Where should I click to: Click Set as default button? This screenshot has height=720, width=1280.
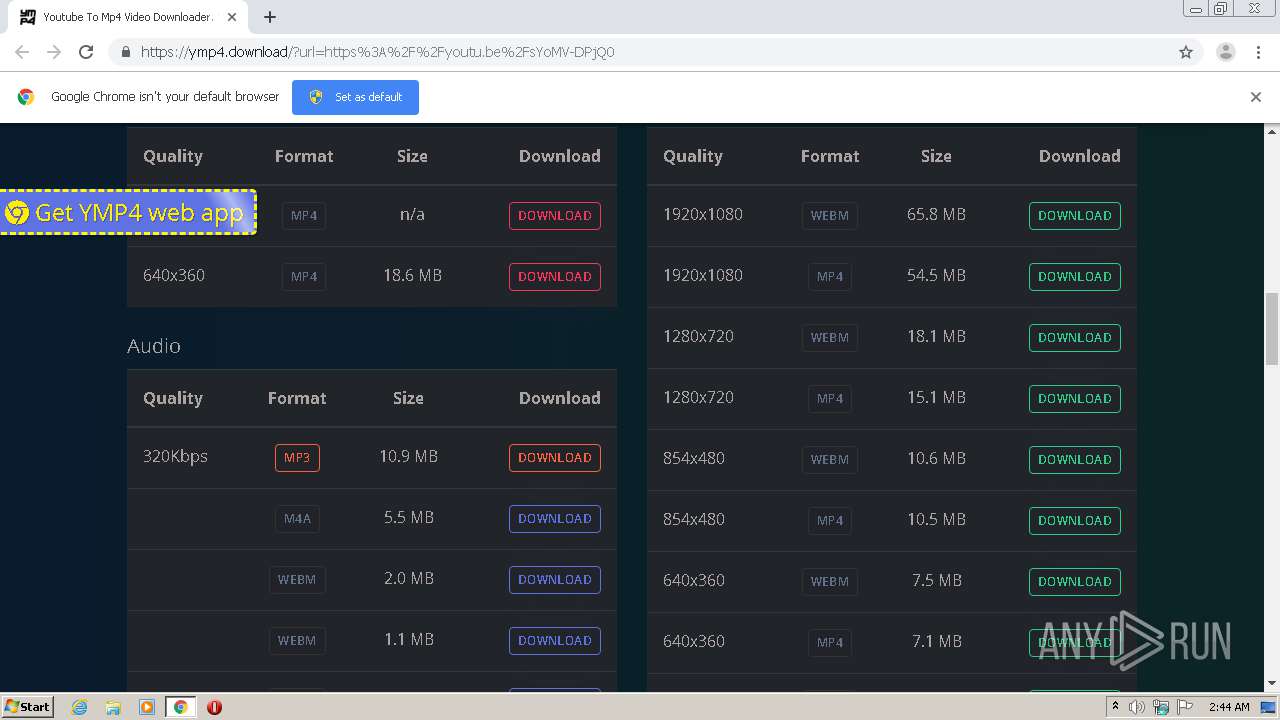click(x=355, y=97)
